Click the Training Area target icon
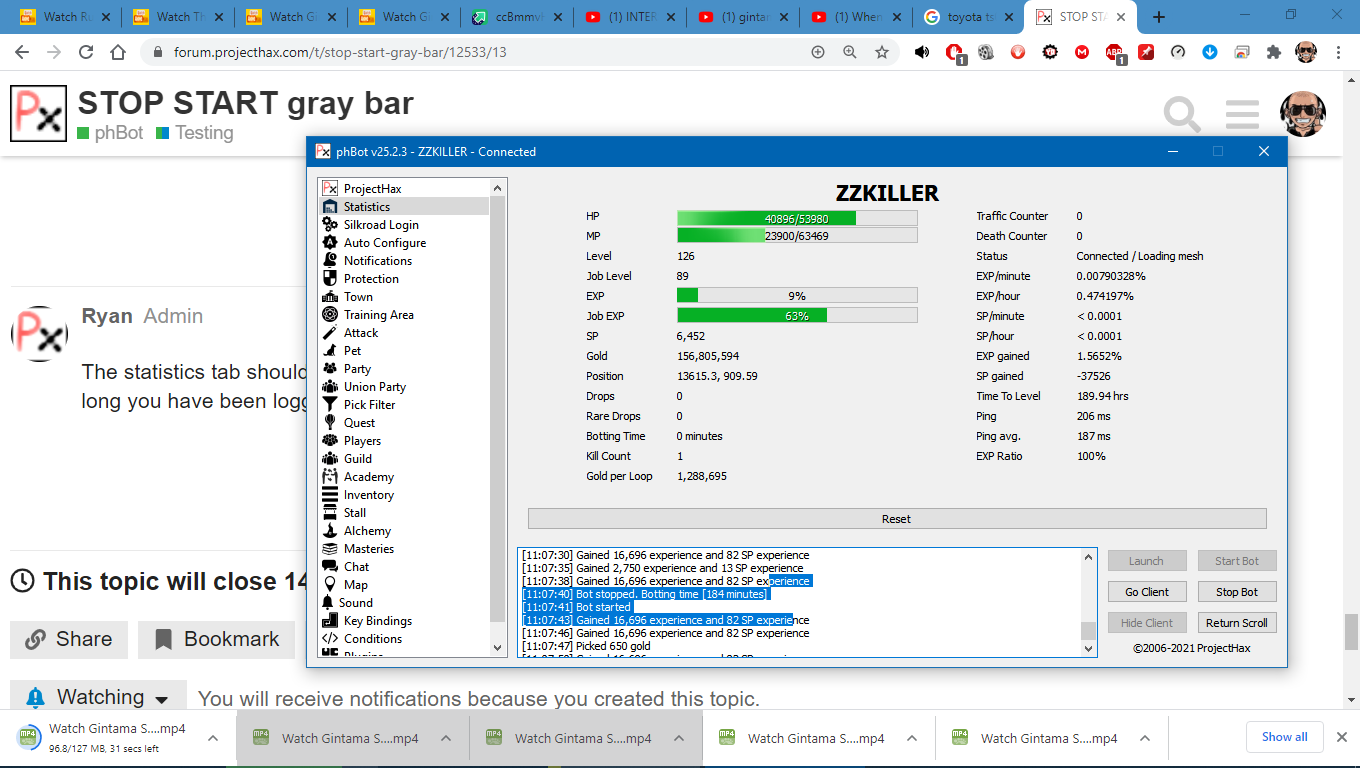The width and height of the screenshot is (1360, 768). pos(329,315)
